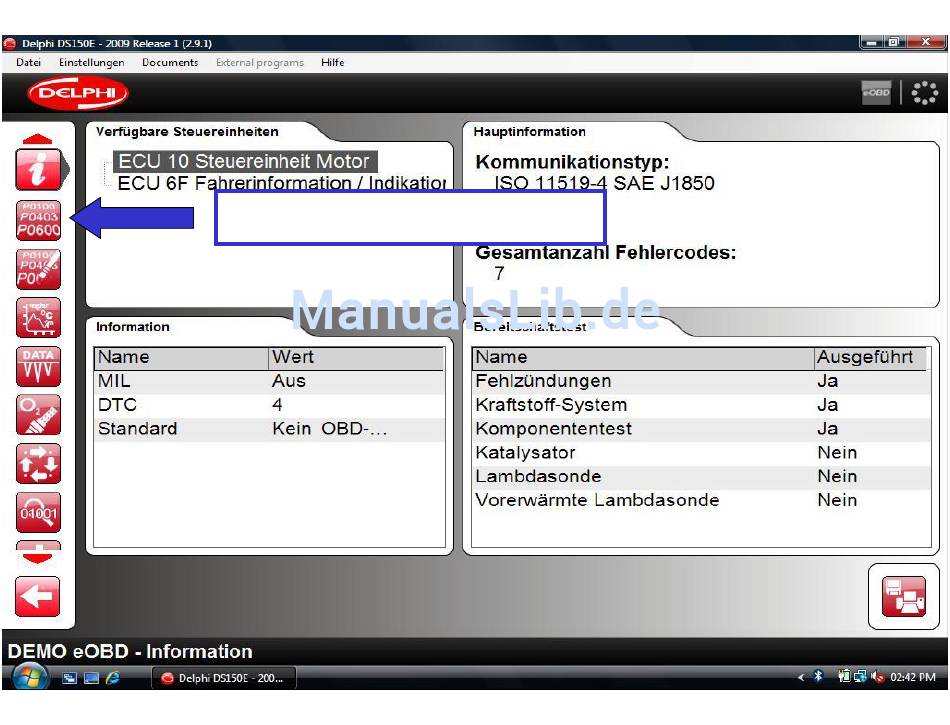This screenshot has height=725, width=950.
Task: Select the Standard row label
Action: click(138, 429)
